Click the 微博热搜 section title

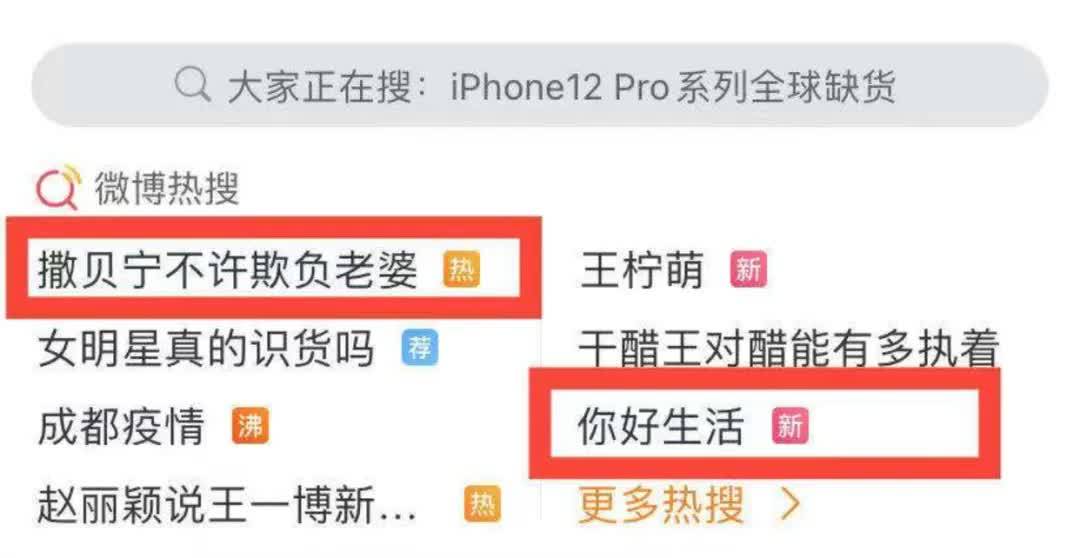pyautogui.click(x=167, y=188)
